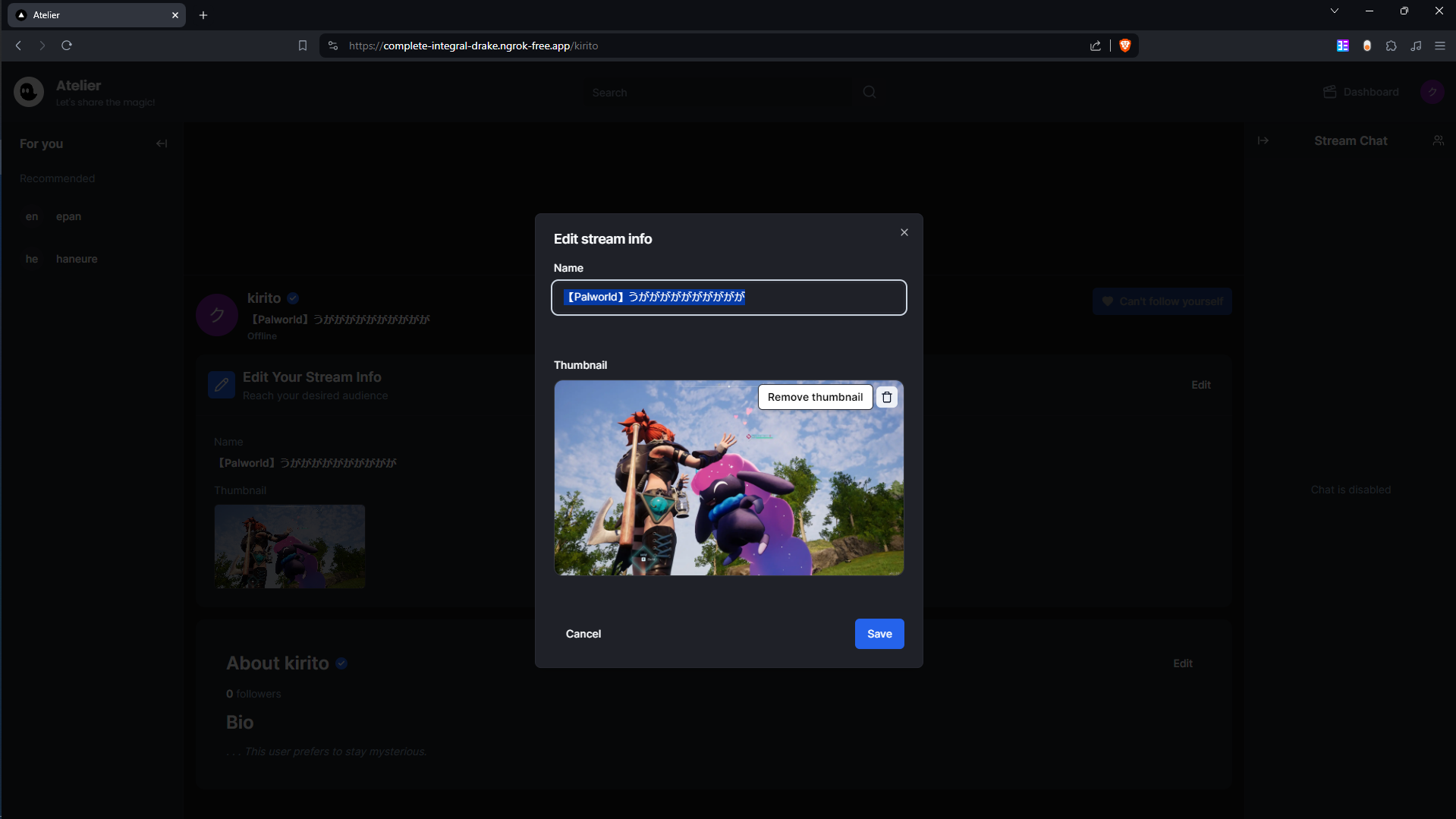Collapse the Stream Chat panel
This screenshot has width=1456, height=819.
click(x=1263, y=140)
